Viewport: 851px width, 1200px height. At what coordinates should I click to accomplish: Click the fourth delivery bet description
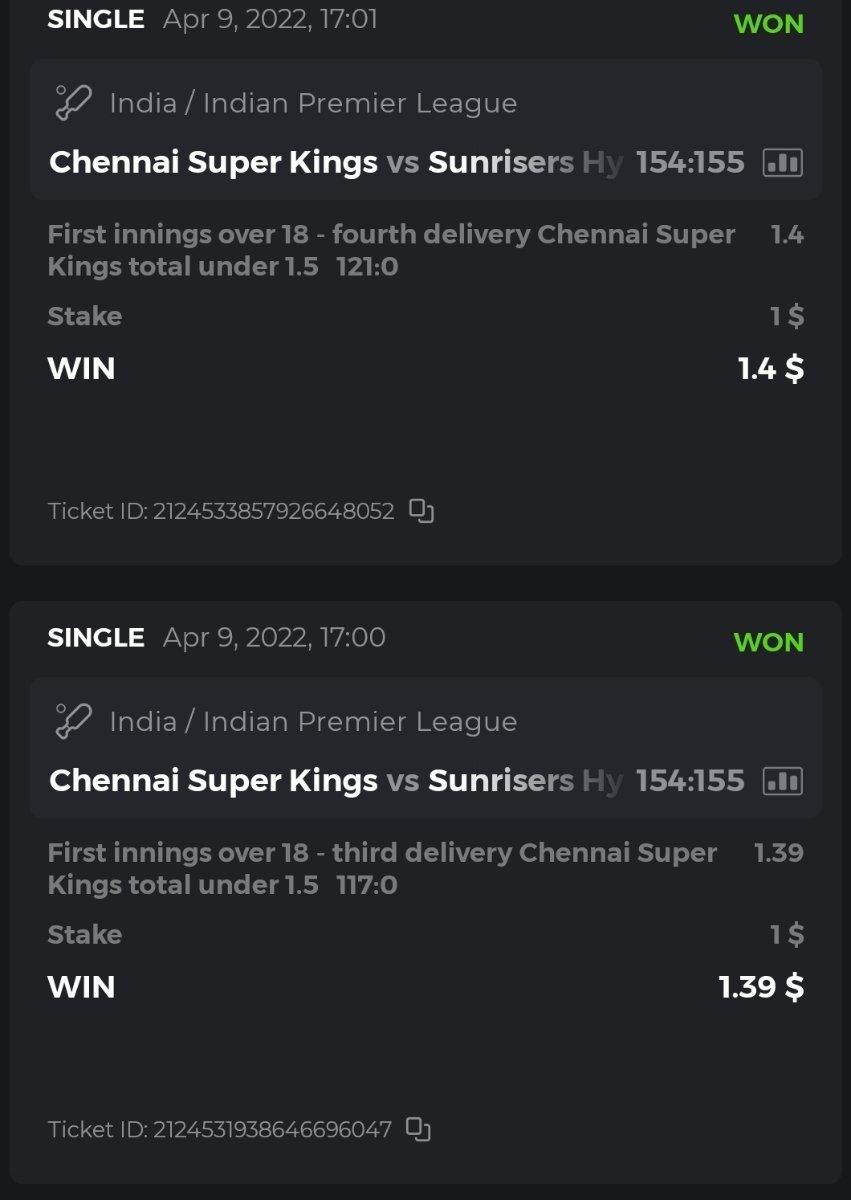pyautogui.click(x=390, y=250)
